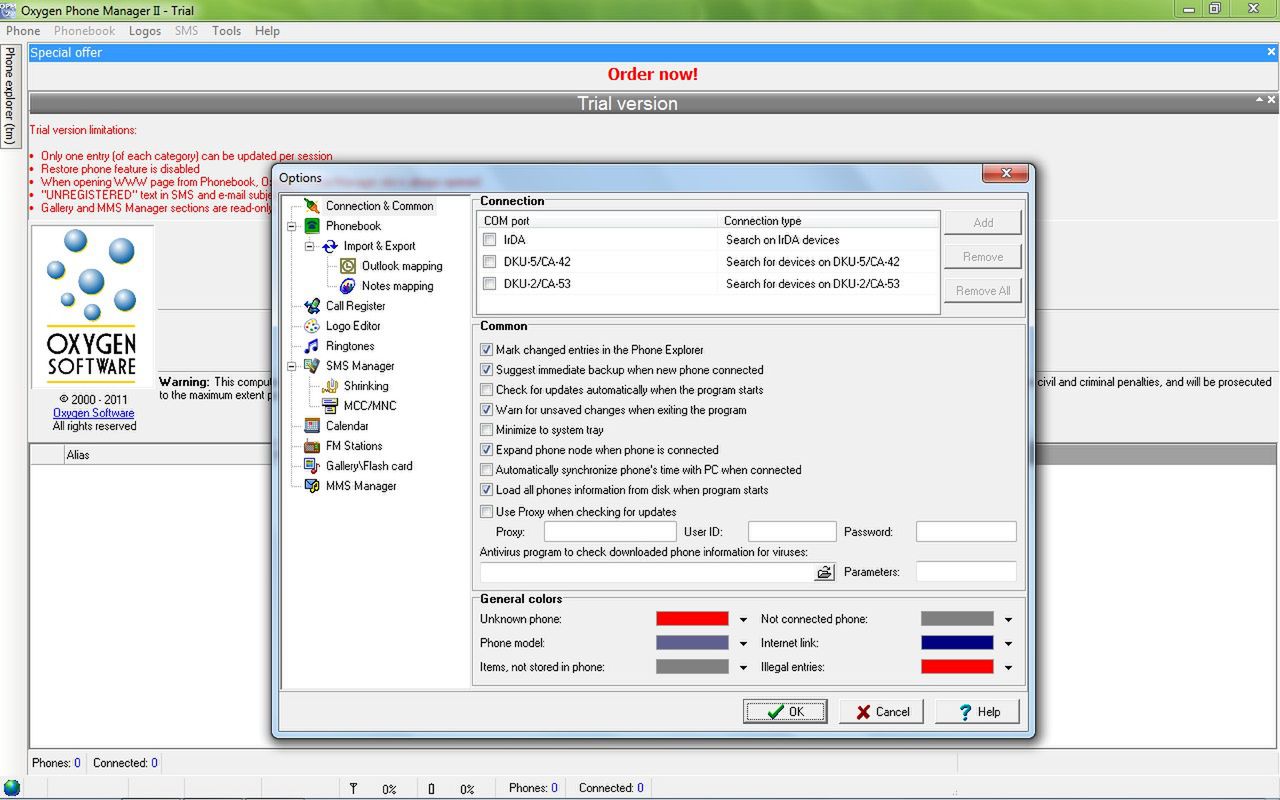Select the Ringtones section icon
1280x800 pixels.
pos(311,345)
